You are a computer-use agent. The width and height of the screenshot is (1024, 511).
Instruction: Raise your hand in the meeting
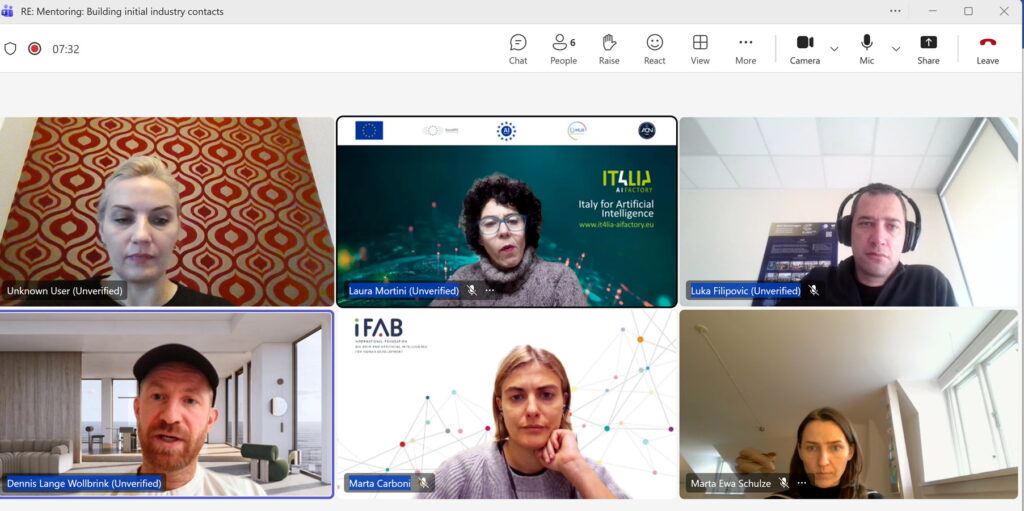[609, 49]
